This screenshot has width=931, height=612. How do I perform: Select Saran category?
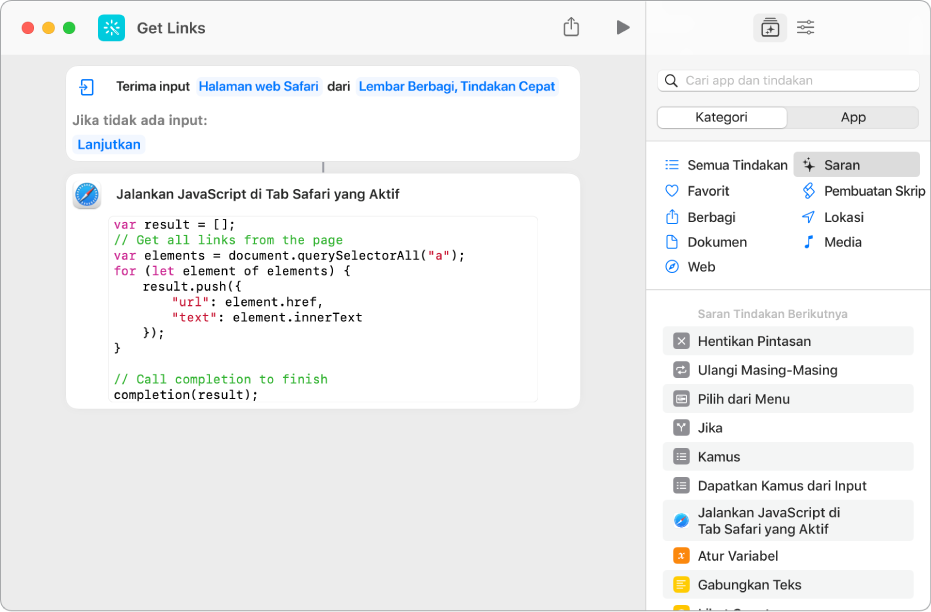click(856, 165)
